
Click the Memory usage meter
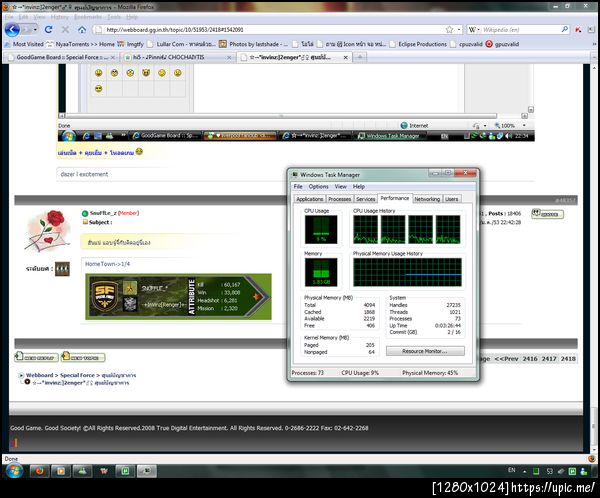(x=321, y=272)
